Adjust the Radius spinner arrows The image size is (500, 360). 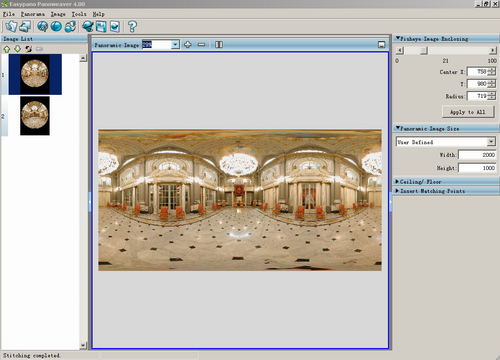click(x=492, y=96)
